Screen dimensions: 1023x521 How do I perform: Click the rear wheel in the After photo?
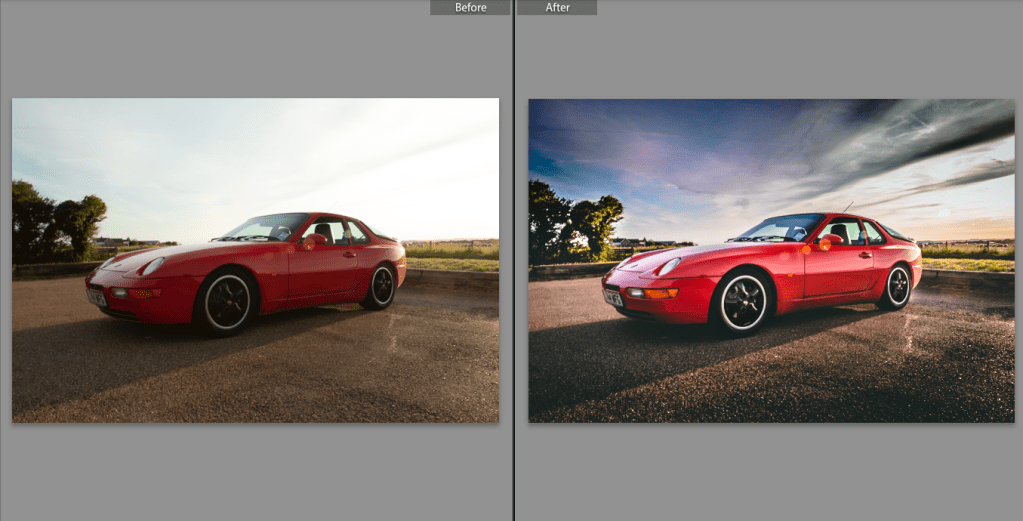click(897, 287)
